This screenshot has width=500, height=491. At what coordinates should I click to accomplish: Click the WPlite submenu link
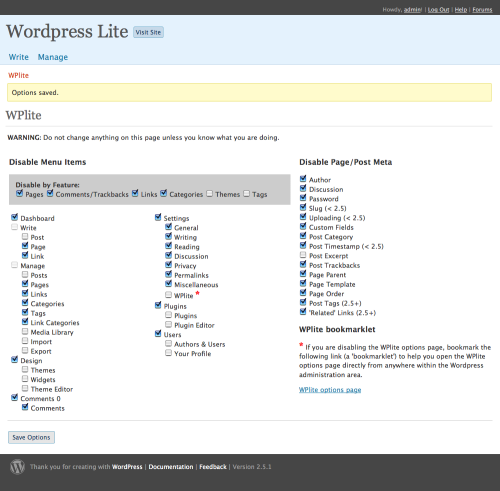[18, 75]
